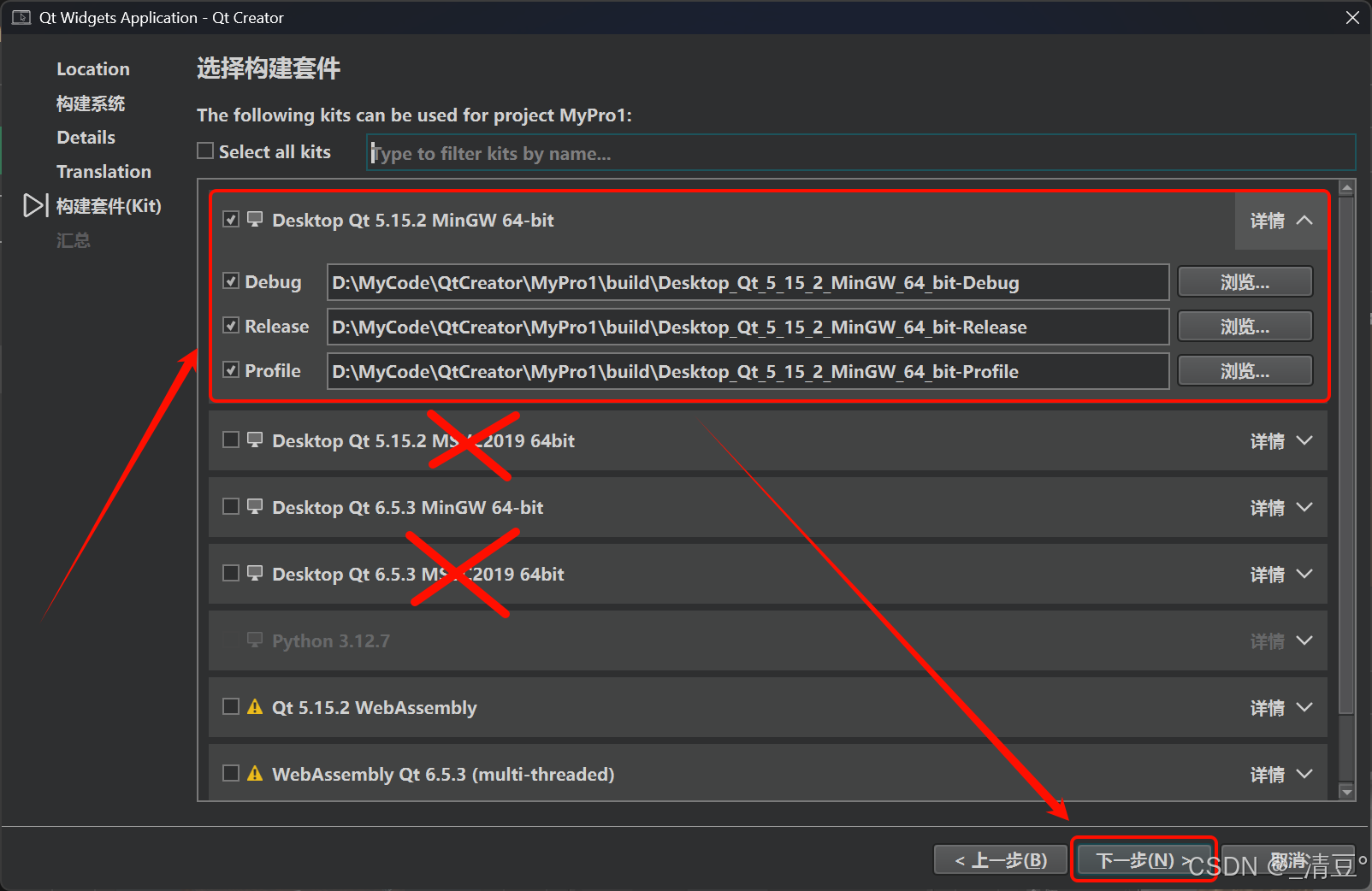Click the warning icon for Qt 5.15.2 WebAssembly
This screenshot has width=1372, height=891.
[255, 706]
